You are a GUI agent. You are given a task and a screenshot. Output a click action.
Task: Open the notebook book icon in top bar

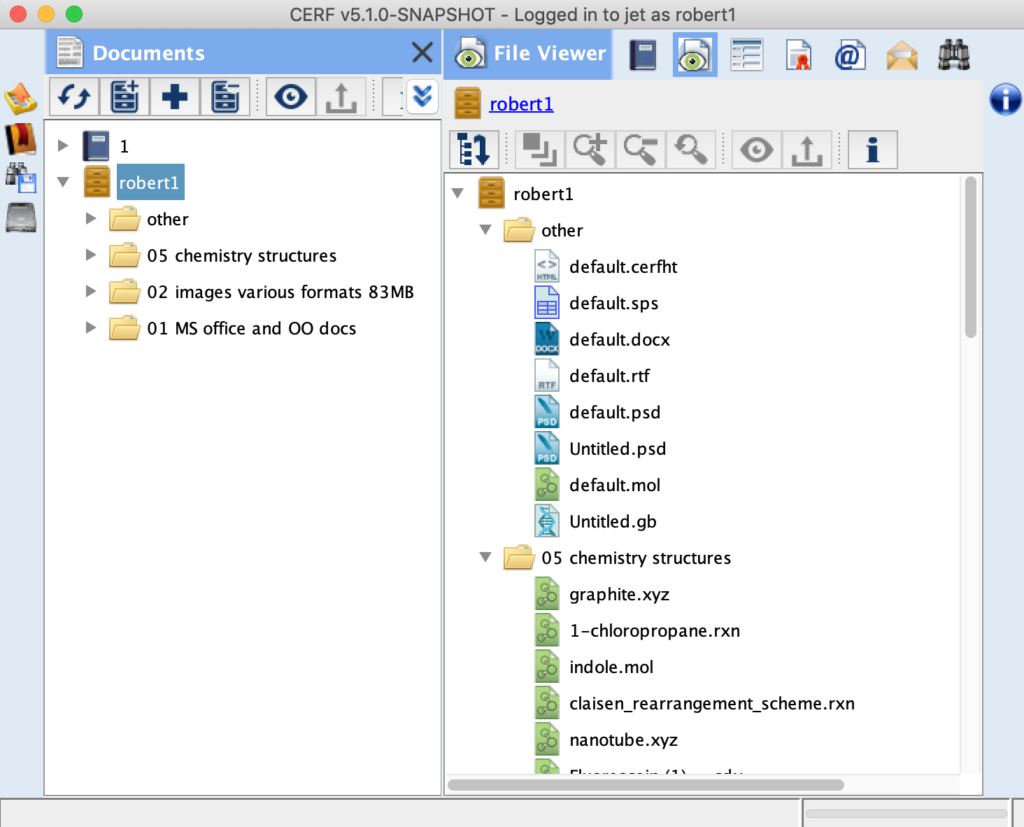(642, 55)
